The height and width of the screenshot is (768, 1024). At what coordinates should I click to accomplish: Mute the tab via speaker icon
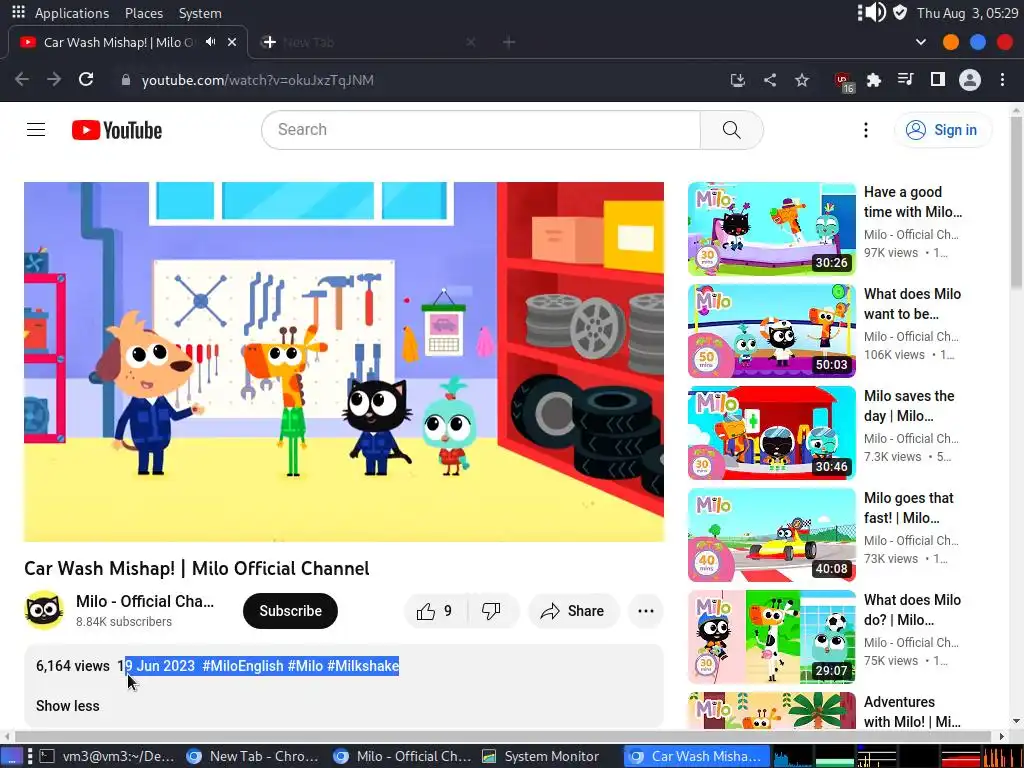pos(210,42)
